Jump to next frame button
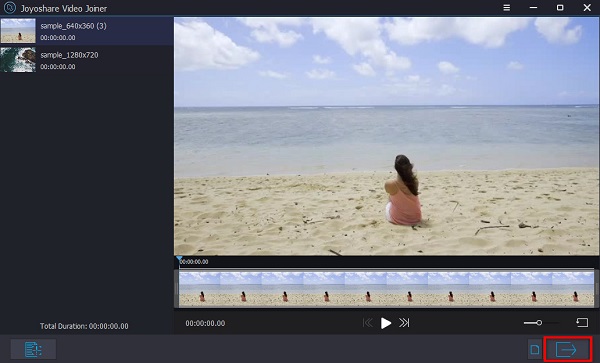Screen dimensions: 600x363 (404, 323)
